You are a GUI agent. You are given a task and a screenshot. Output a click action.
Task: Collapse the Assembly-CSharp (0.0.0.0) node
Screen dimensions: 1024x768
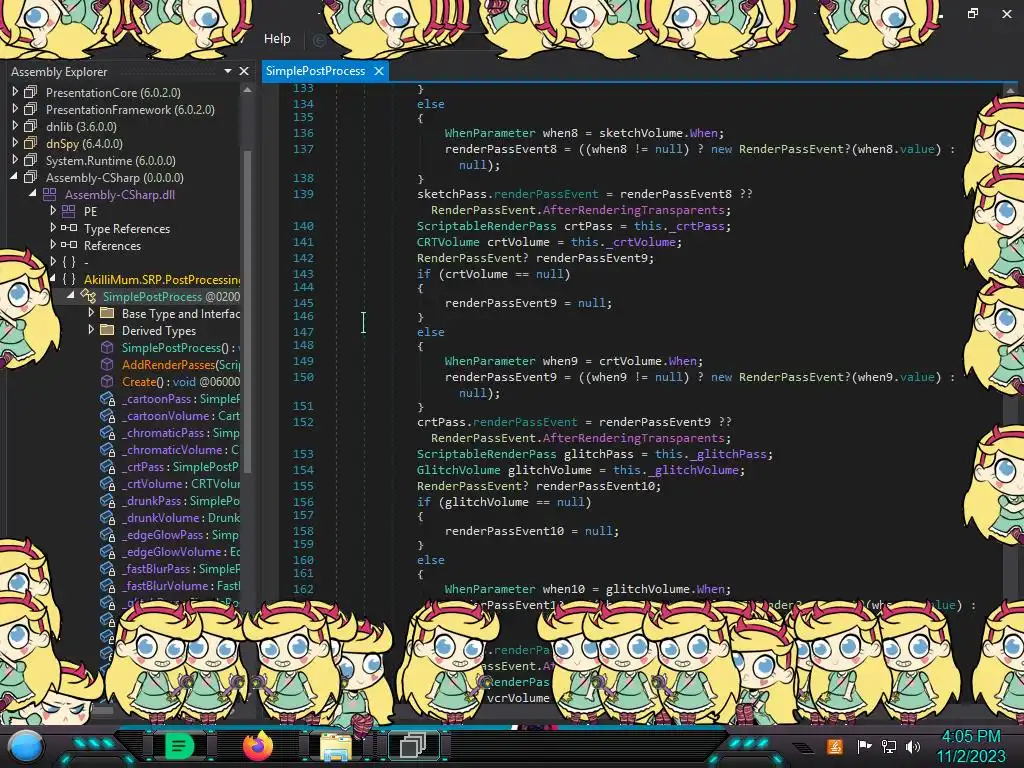click(14, 177)
